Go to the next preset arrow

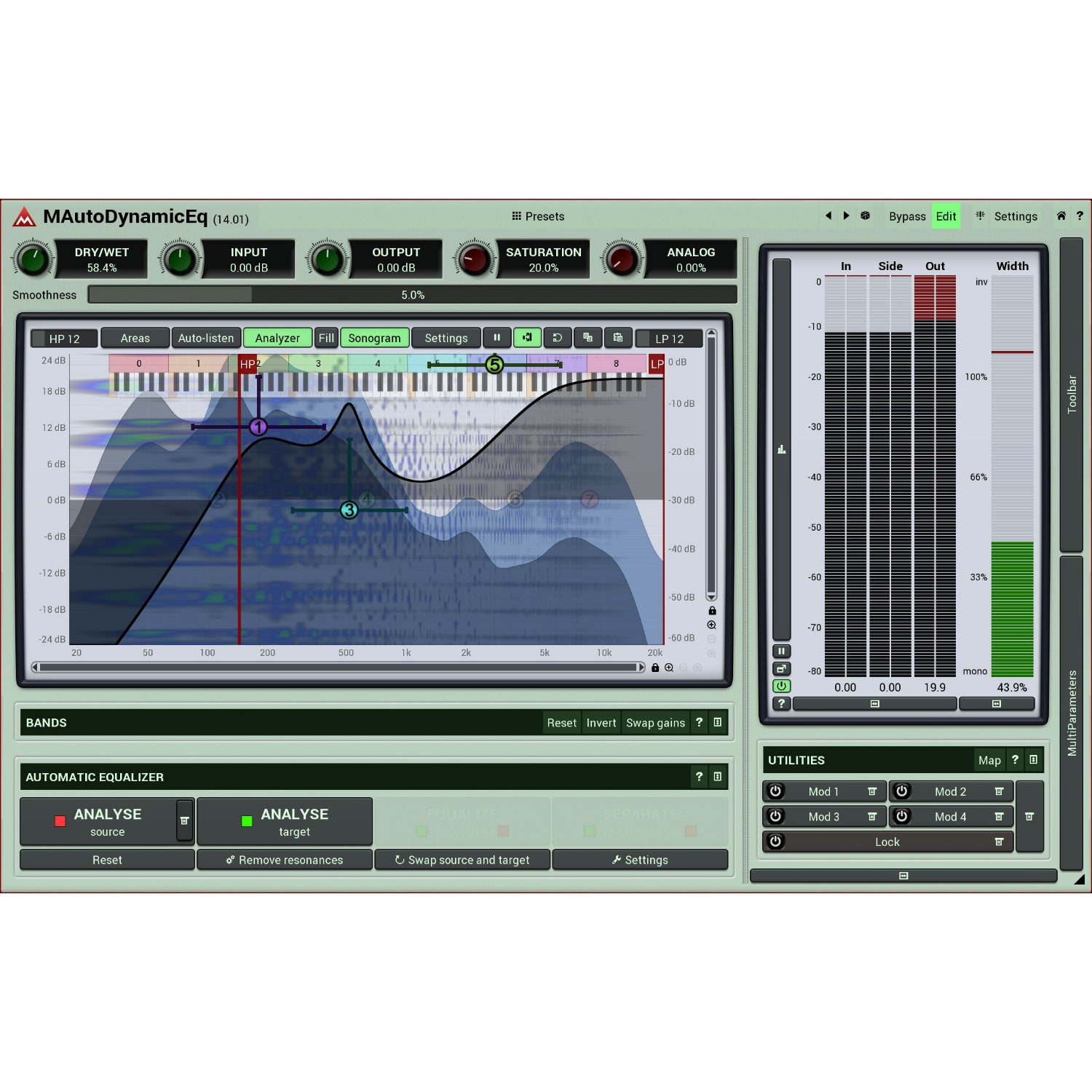(x=846, y=215)
